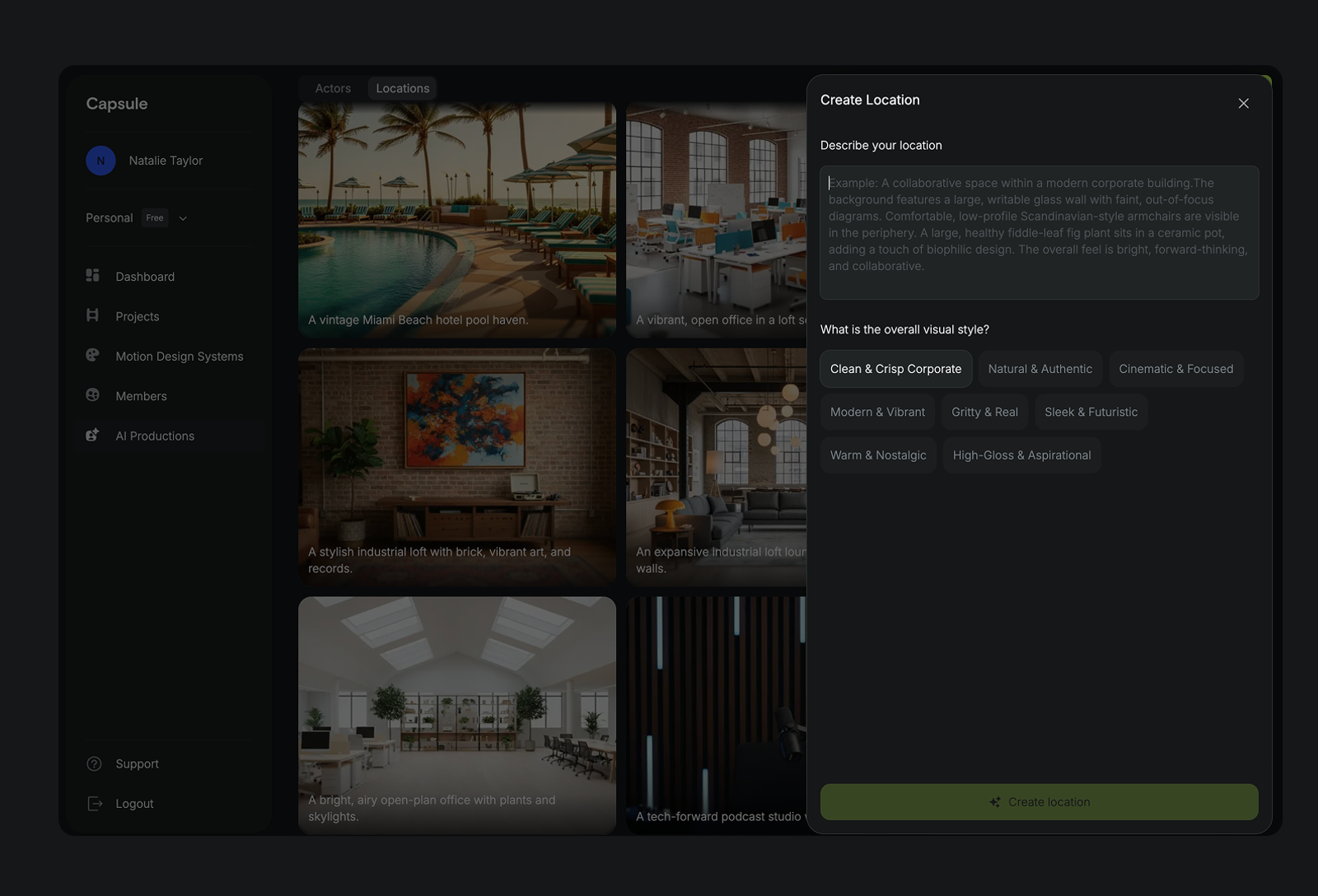Expand the Personal workspace dropdown
Viewport: 1318px width, 896px height.
183,218
